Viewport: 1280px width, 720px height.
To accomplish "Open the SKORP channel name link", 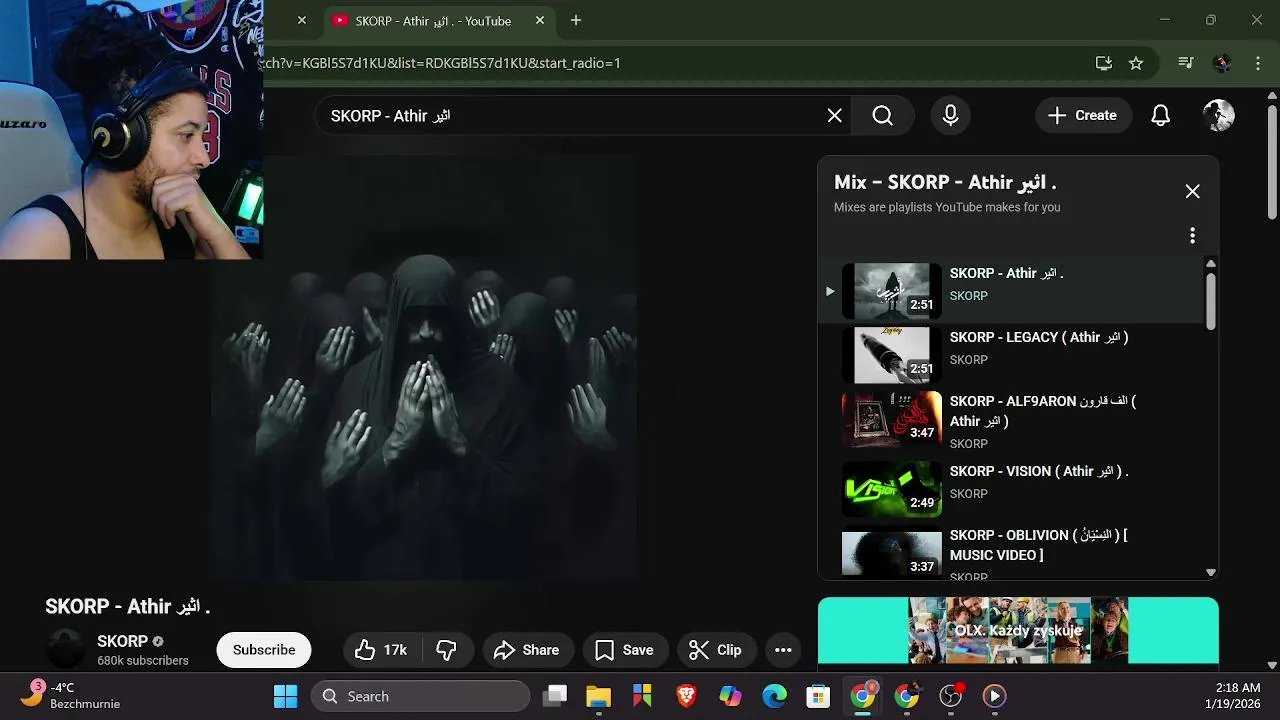I will click(x=122, y=641).
